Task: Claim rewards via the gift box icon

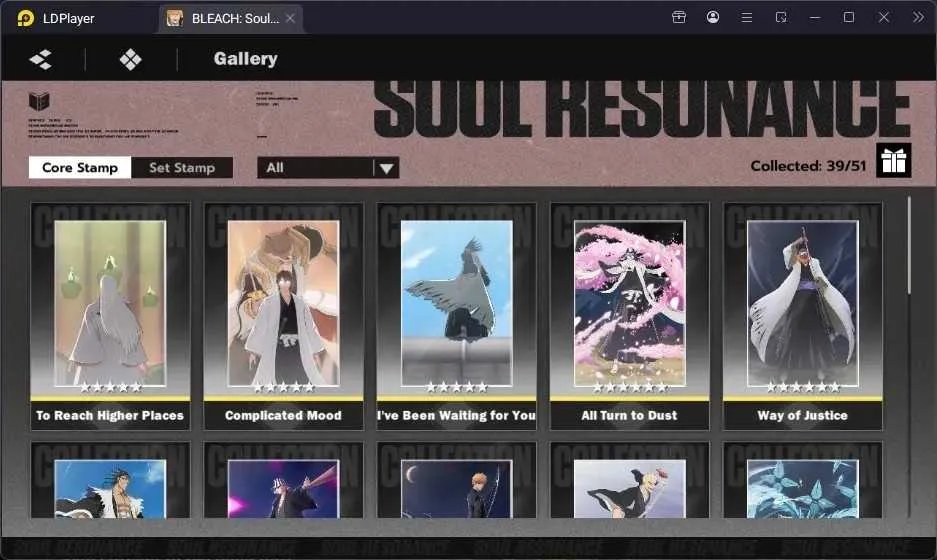Action: click(893, 160)
